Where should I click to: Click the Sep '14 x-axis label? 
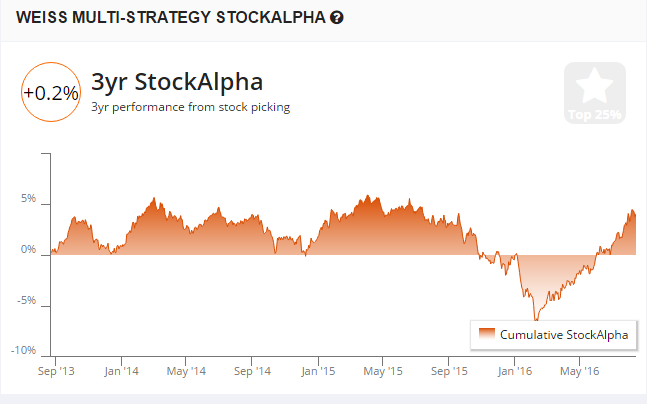253,371
